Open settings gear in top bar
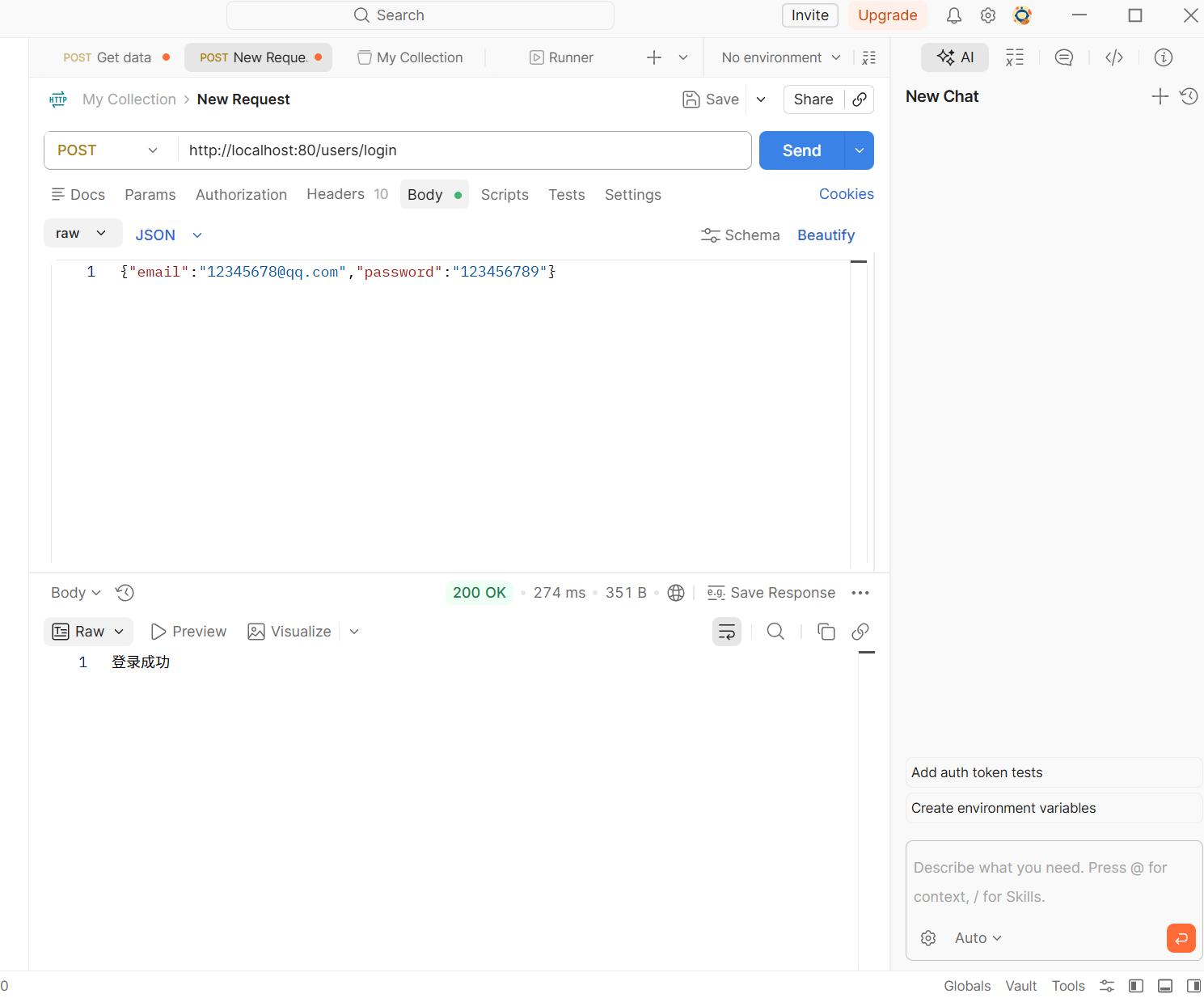Image resolution: width=1204 pixels, height=998 pixels. [988, 15]
